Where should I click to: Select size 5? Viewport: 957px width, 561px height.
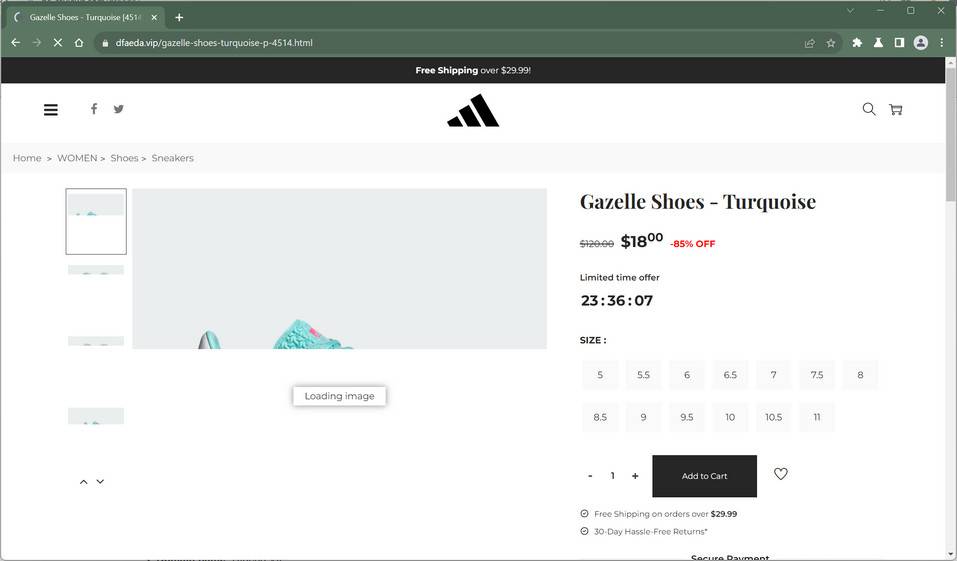point(600,375)
